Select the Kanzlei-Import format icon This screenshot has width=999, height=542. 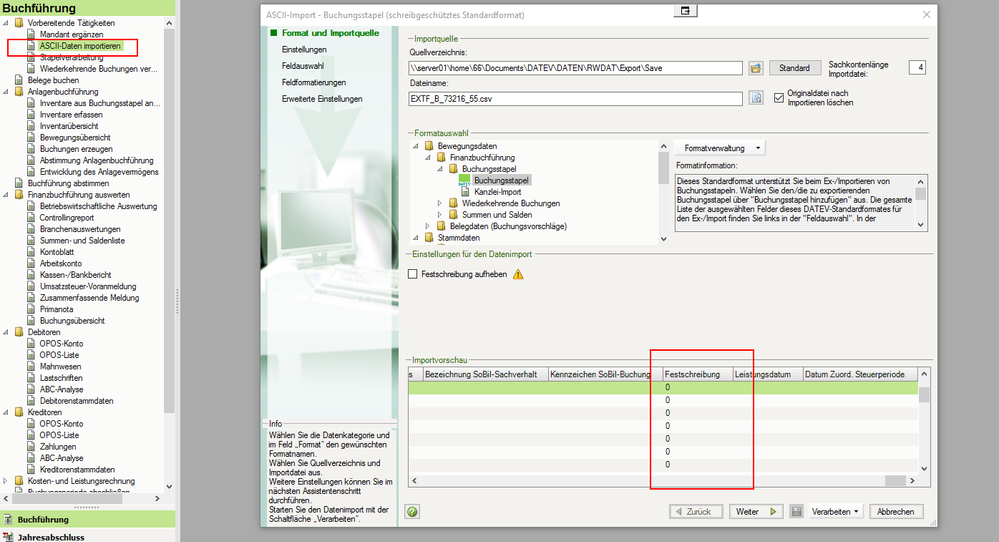click(x=466, y=191)
